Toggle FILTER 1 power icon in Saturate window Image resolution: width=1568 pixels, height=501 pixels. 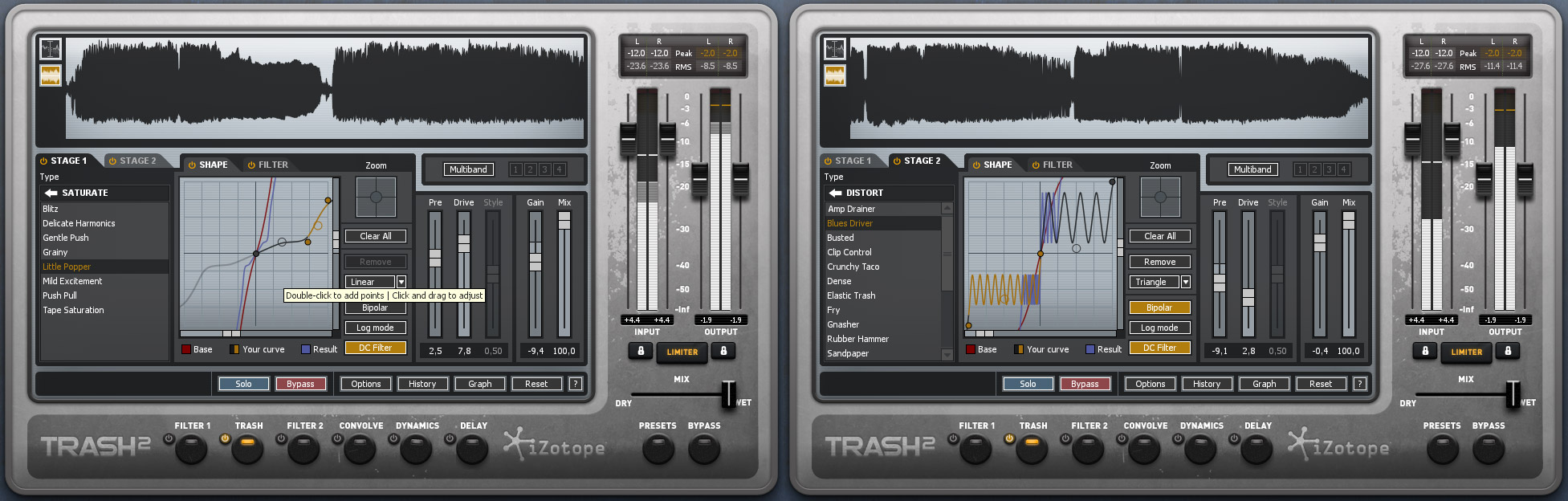[169, 439]
